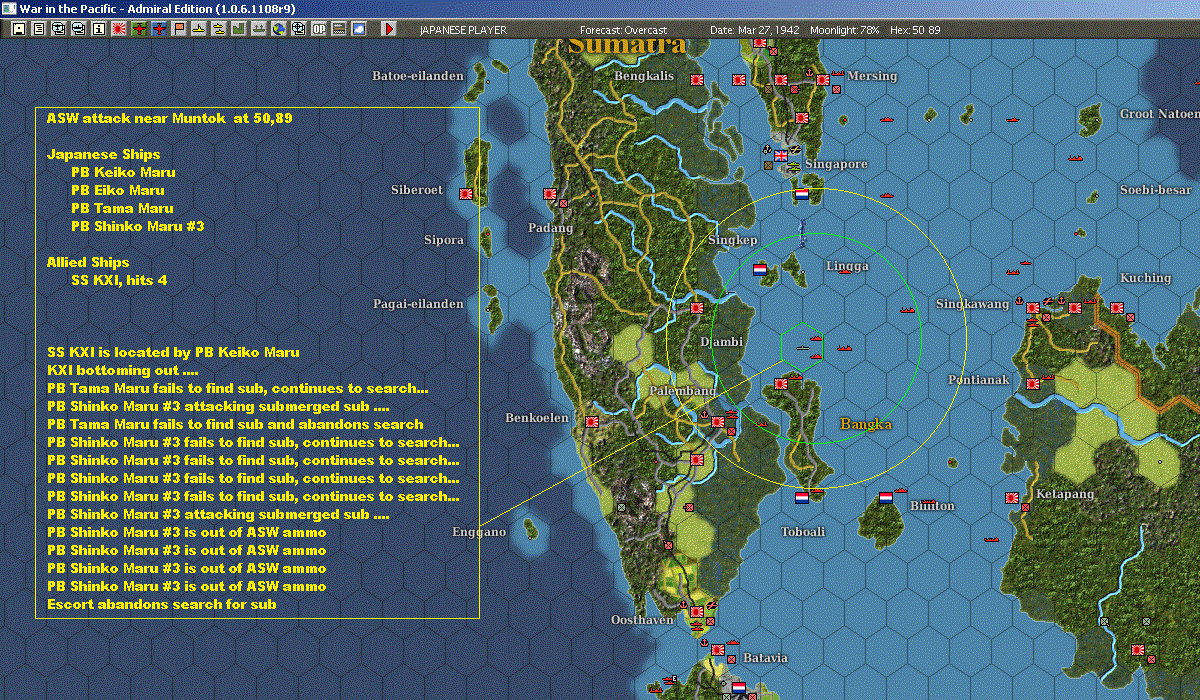1200x700 pixels.
Task: Click 'KXI bottoming out ....' report line
Action: [x=124, y=370]
